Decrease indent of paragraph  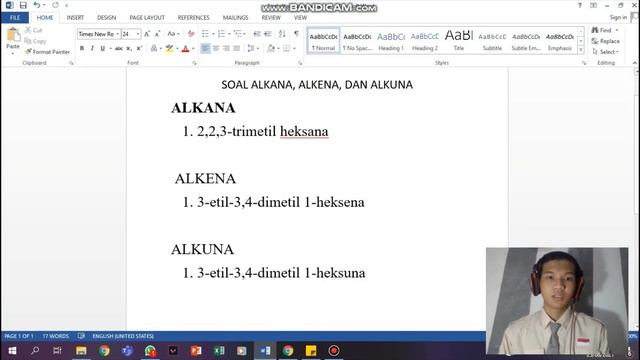pyautogui.click(x=257, y=34)
